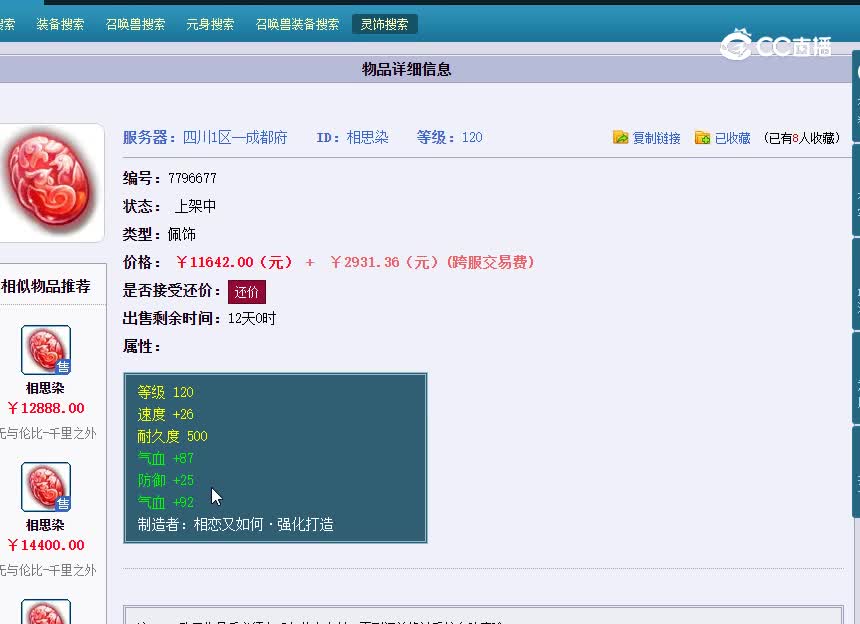Click the ID value 相思染 in header

367,138
